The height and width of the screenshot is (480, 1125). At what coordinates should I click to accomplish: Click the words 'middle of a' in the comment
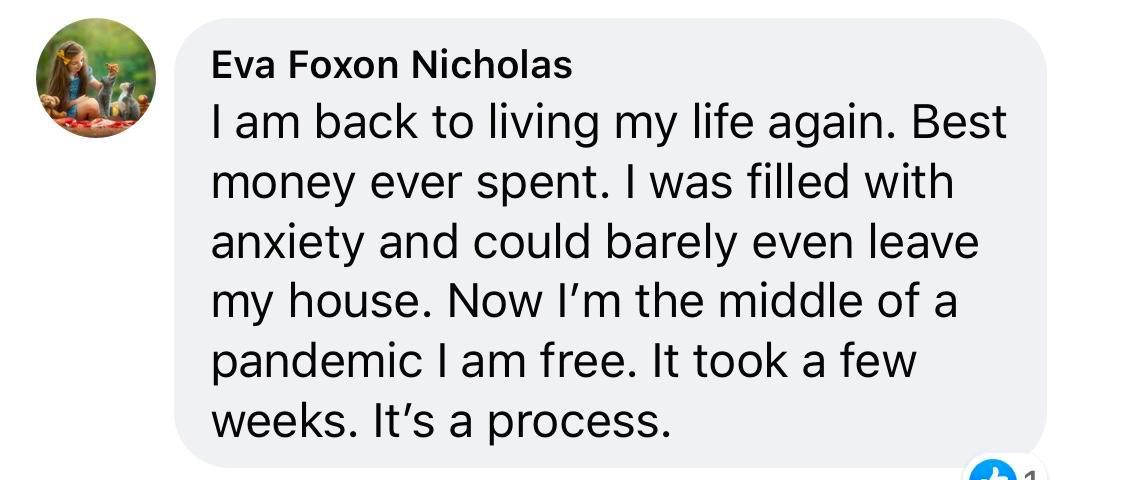coord(837,302)
